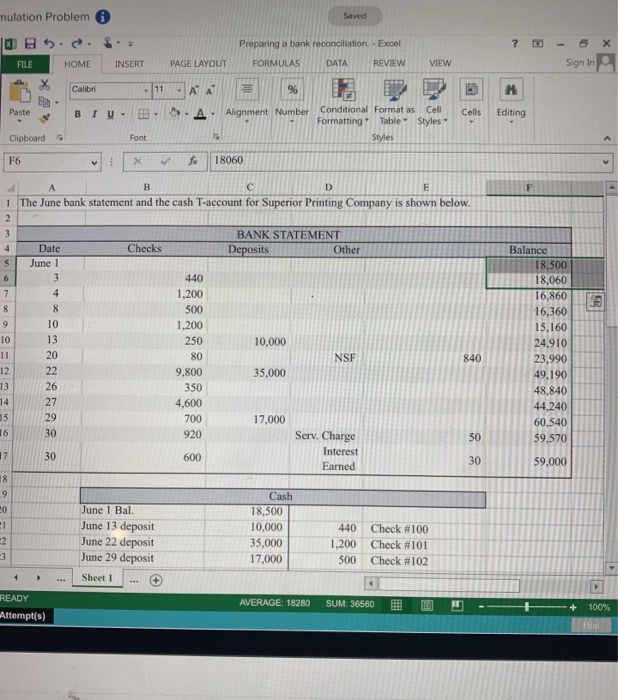Click the Decrease Font Size icon
Image resolution: width=618 pixels, height=700 pixels.
210,90
